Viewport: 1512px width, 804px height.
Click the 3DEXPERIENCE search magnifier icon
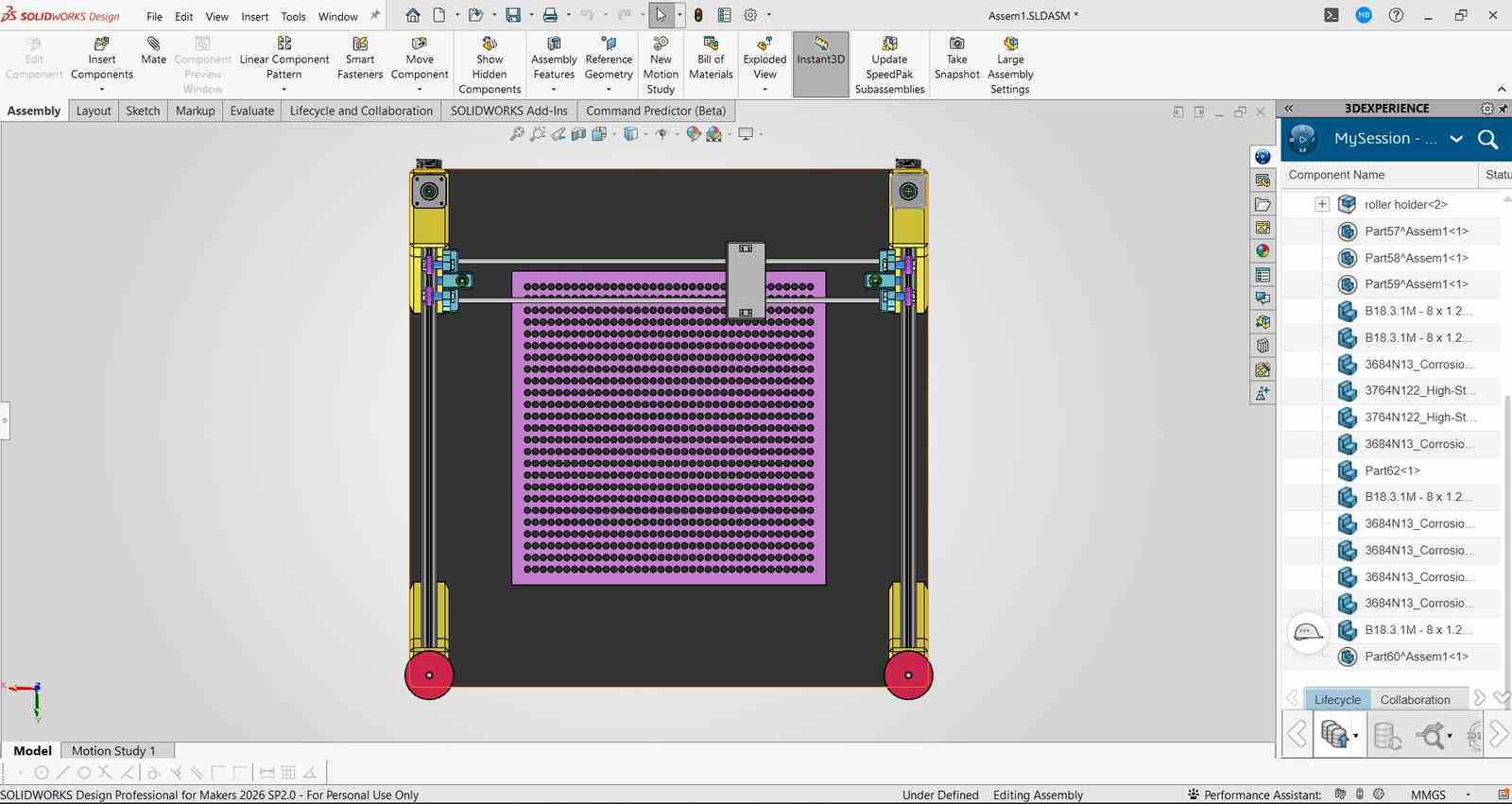click(1487, 139)
